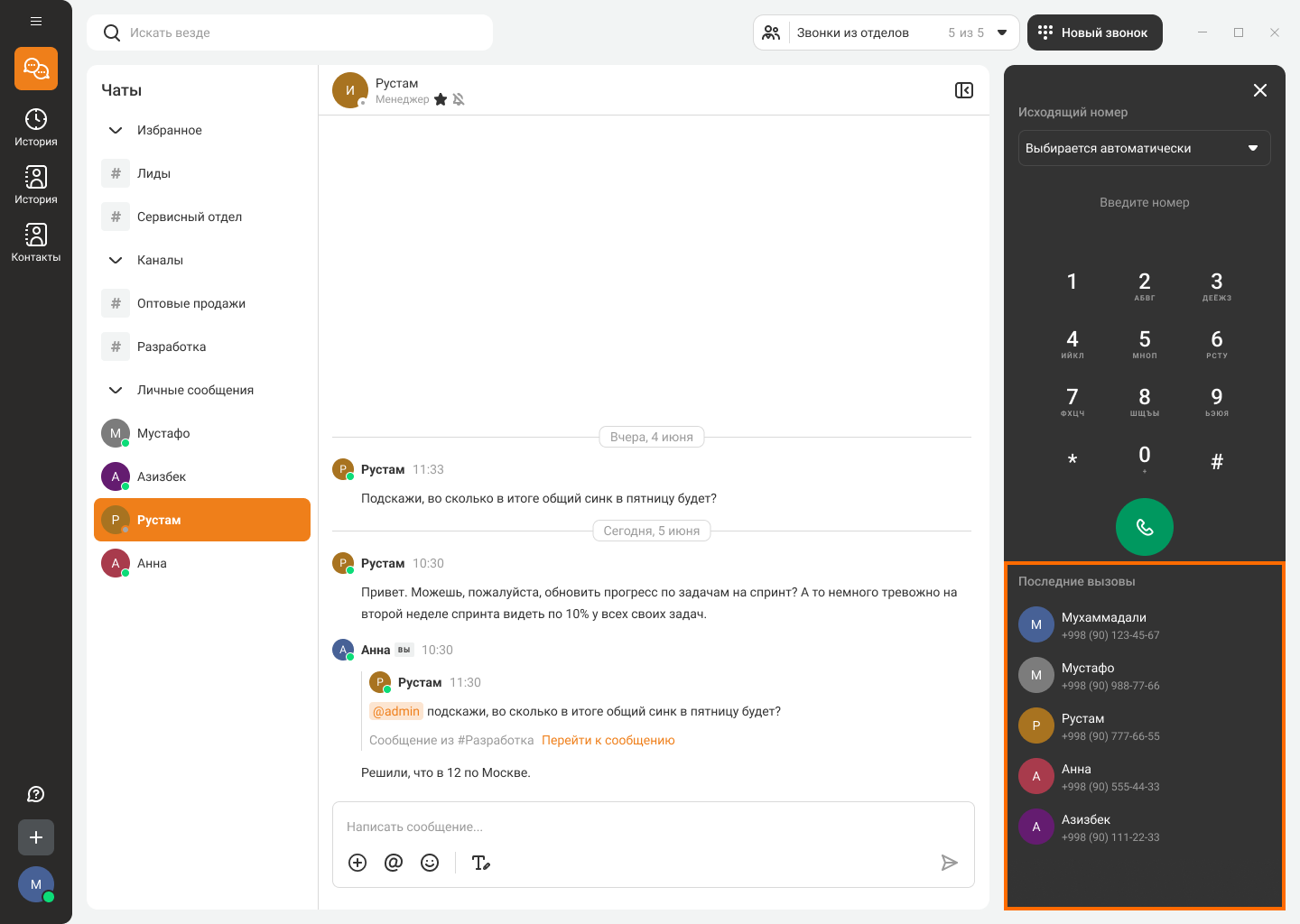Open chat with Азизбек
The width and height of the screenshot is (1300, 924).
pos(162,476)
